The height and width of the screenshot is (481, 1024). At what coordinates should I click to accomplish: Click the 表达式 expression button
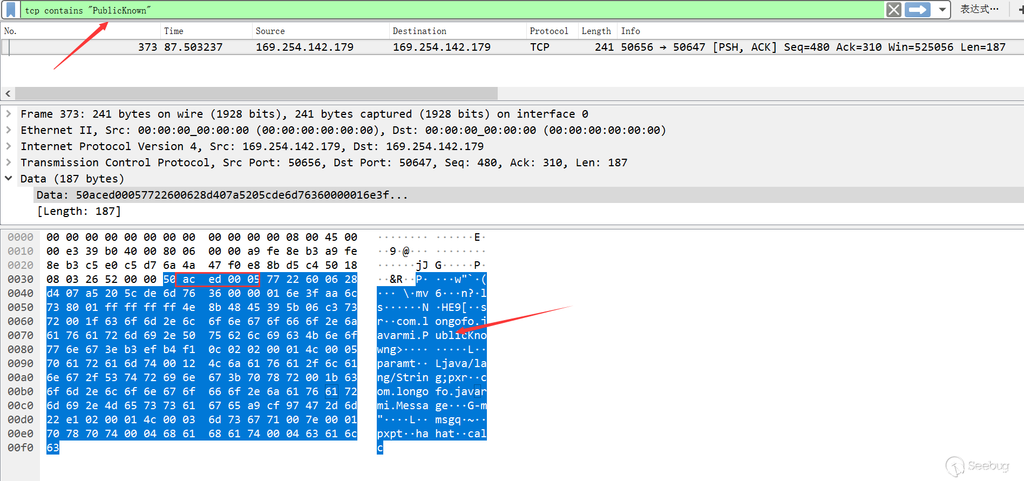[979, 9]
